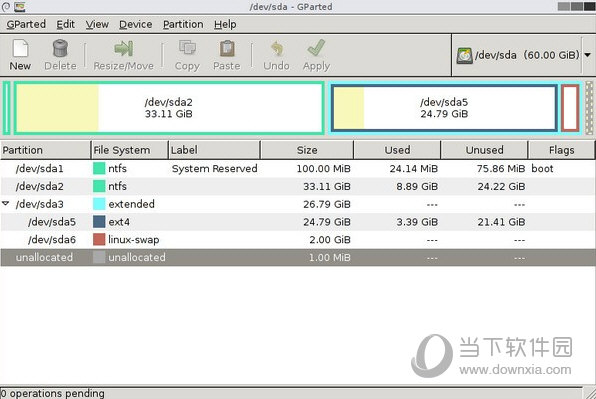
Task: Click the hard disk icon beside /dev/sda
Action: (464, 55)
